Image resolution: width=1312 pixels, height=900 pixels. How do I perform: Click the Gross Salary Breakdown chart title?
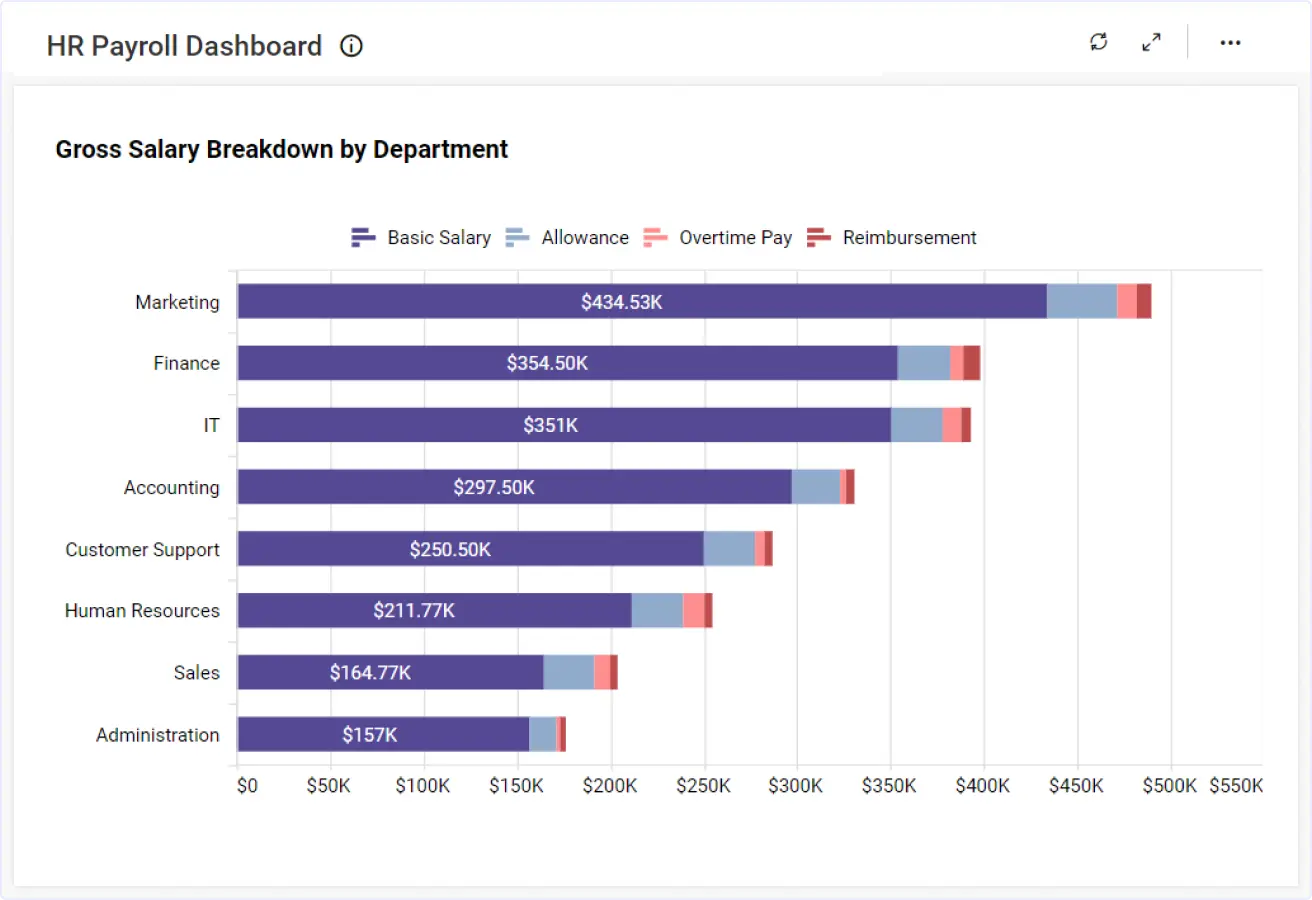point(281,150)
